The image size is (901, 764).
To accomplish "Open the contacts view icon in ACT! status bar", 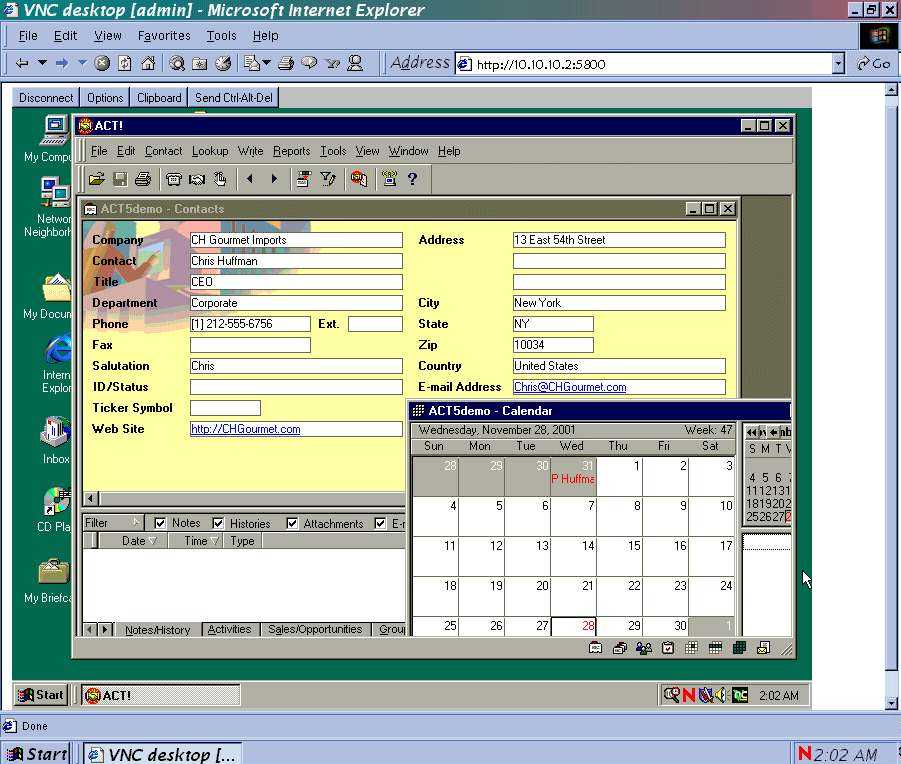I will (596, 648).
